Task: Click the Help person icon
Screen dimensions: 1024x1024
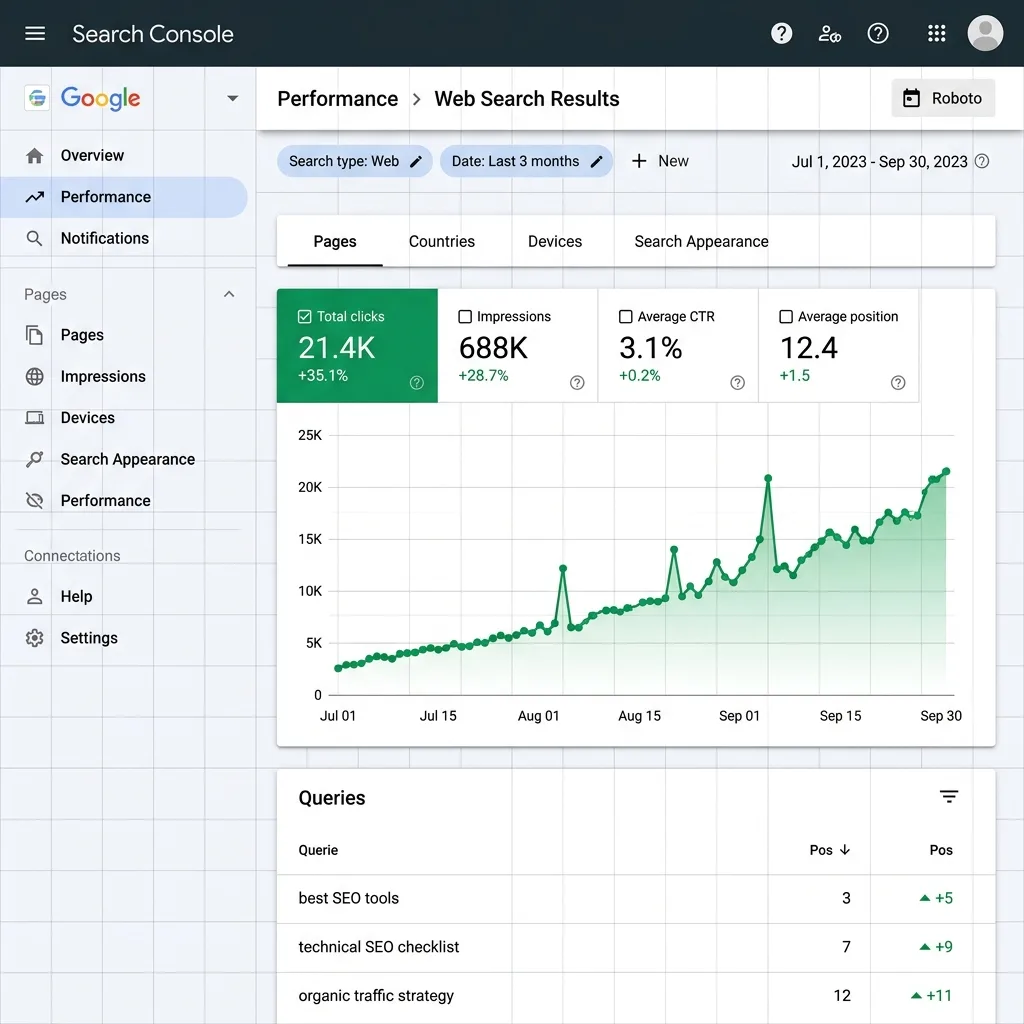Action: coord(35,596)
